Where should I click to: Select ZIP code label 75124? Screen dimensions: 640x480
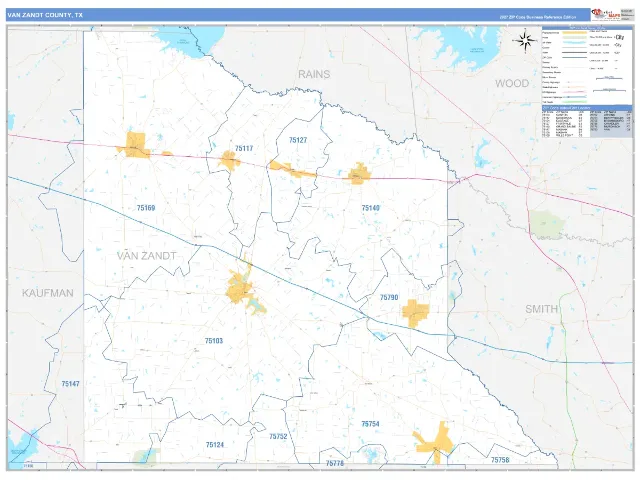pyautogui.click(x=215, y=445)
